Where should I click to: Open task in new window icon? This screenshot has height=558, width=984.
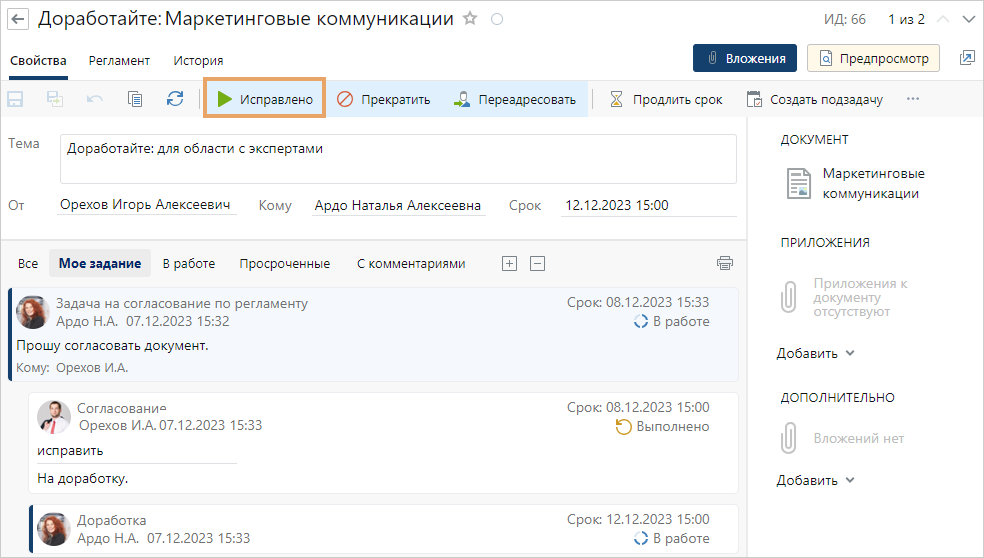[x=966, y=58]
